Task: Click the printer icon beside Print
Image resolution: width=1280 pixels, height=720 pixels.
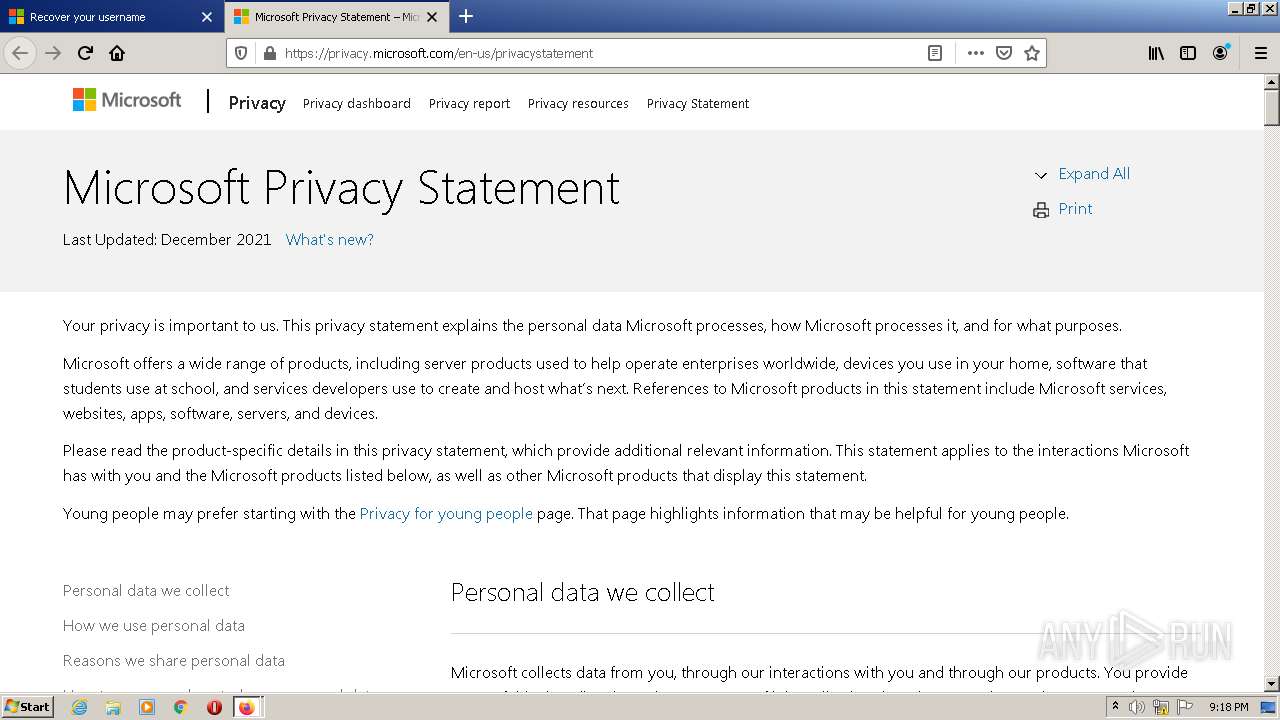Action: [x=1041, y=210]
